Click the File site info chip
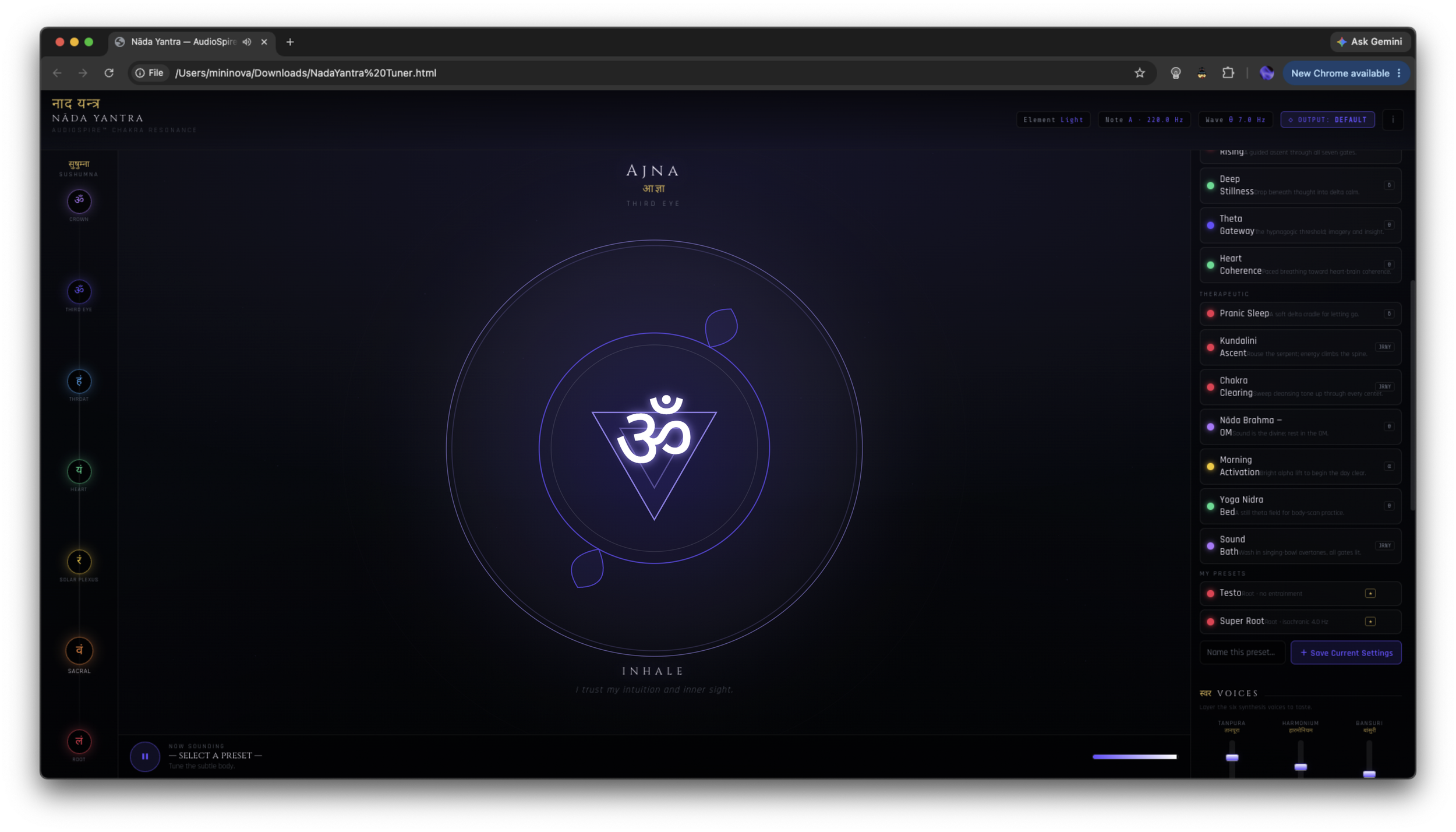The image size is (1456, 832). pyautogui.click(x=150, y=73)
